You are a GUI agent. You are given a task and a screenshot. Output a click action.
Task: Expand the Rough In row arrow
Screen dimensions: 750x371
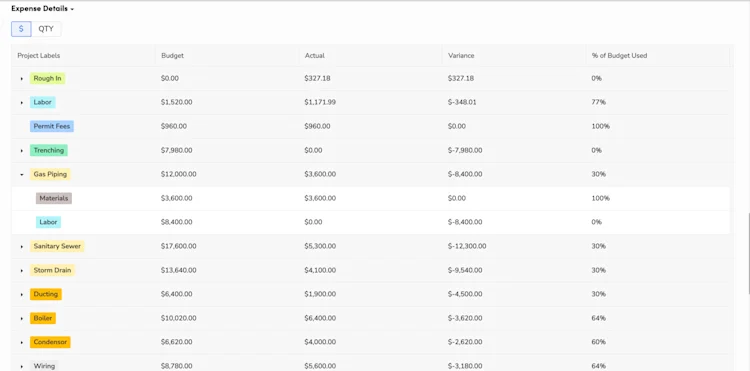[22, 78]
